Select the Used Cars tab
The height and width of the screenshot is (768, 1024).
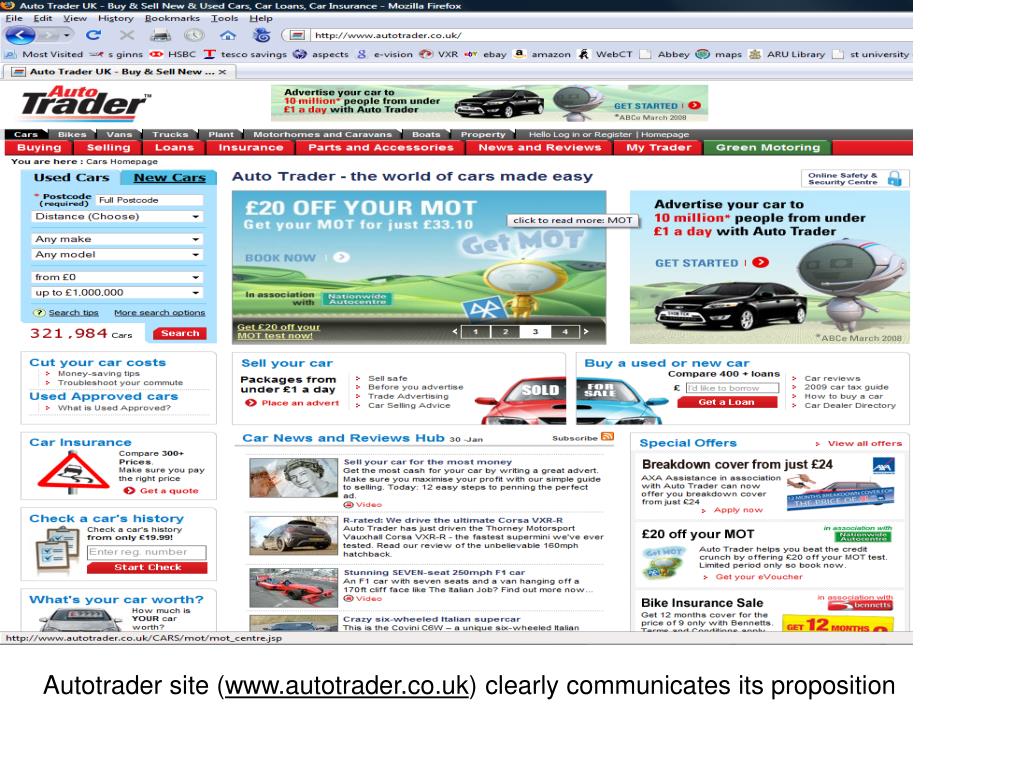pyautogui.click(x=71, y=177)
